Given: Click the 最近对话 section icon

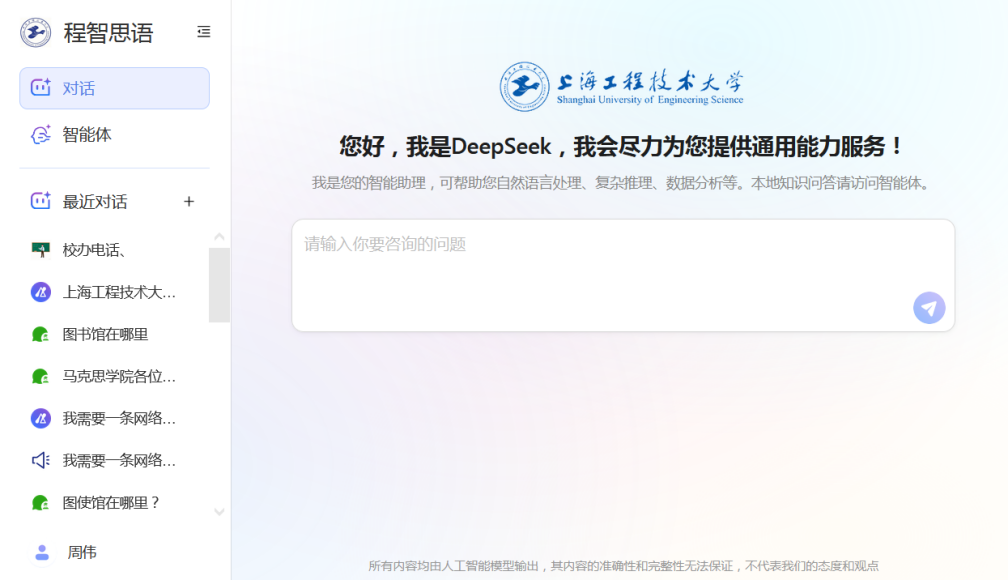Looking at the screenshot, I should [x=40, y=201].
